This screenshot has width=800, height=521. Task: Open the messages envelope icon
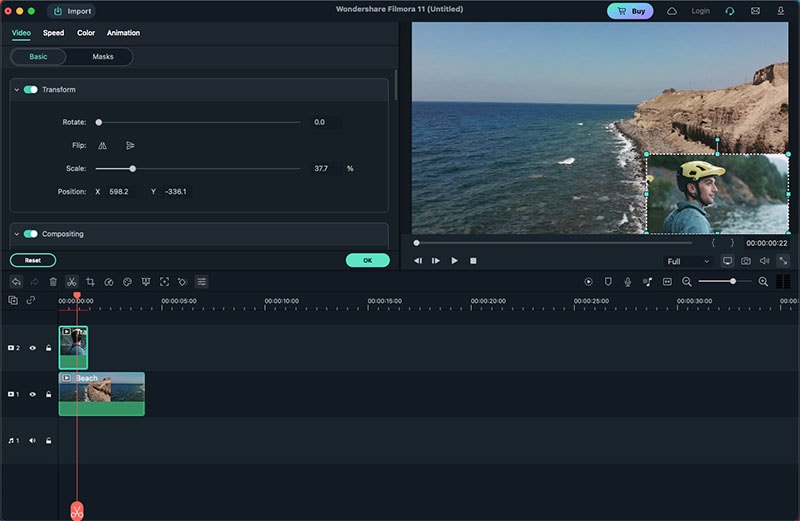click(755, 11)
